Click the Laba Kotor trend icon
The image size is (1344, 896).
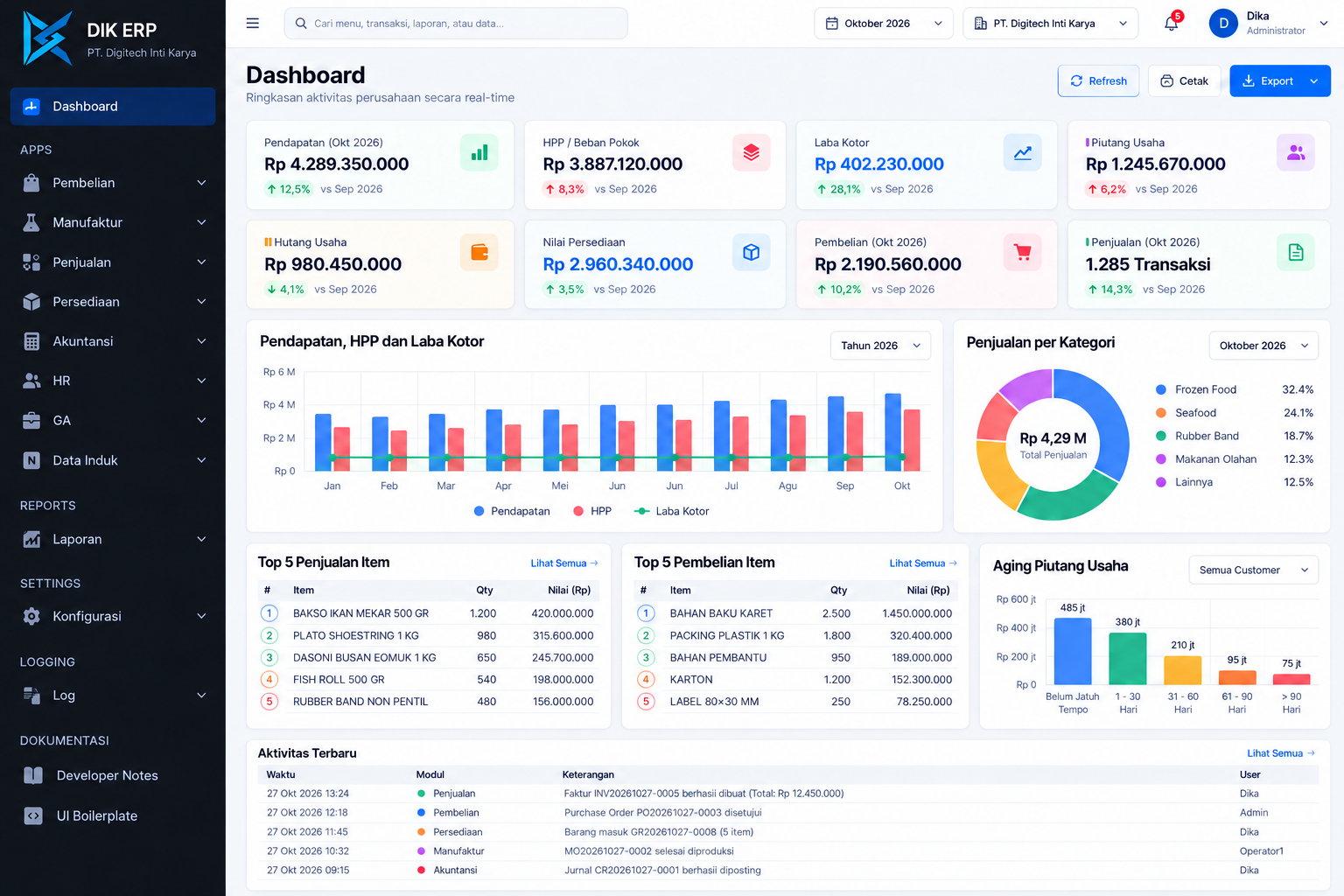1023,152
